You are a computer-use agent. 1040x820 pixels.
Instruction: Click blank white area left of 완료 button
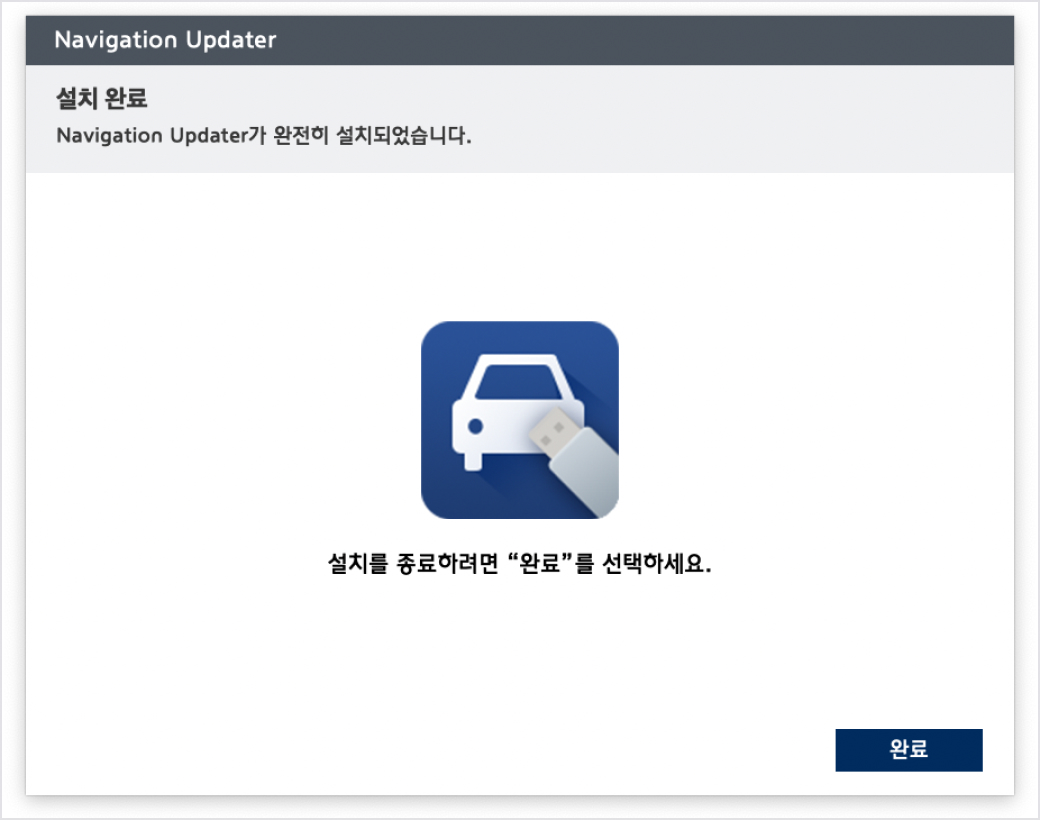tap(600, 750)
